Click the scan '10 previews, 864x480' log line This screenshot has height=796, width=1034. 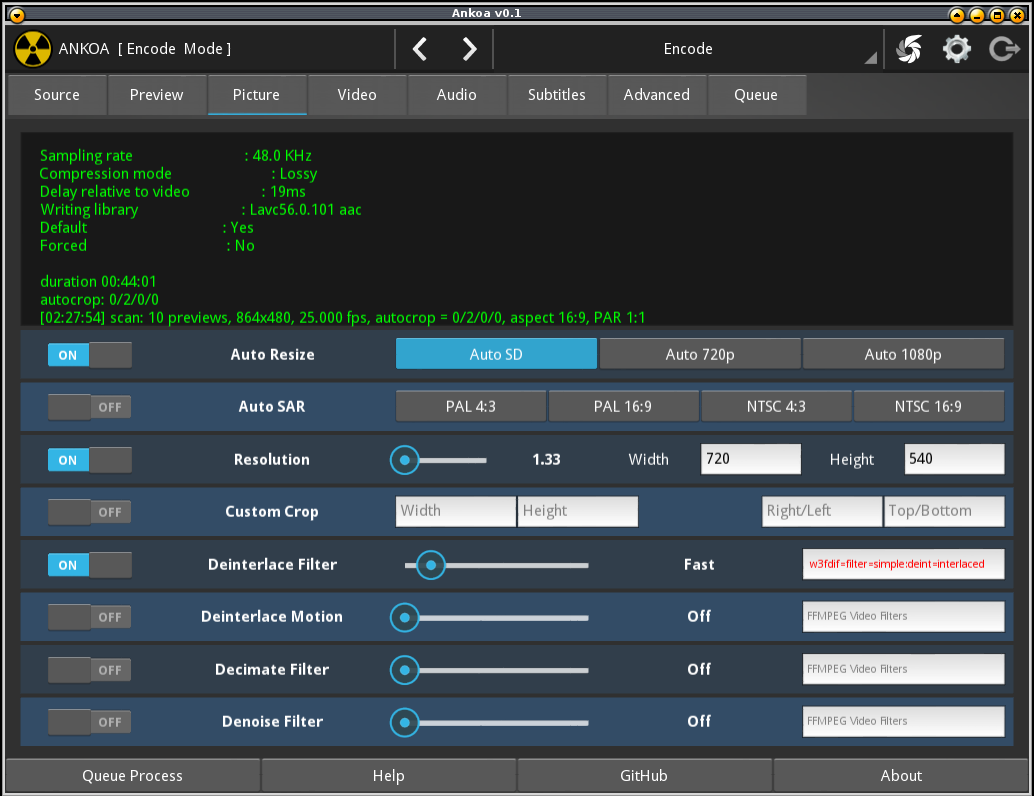point(342,318)
